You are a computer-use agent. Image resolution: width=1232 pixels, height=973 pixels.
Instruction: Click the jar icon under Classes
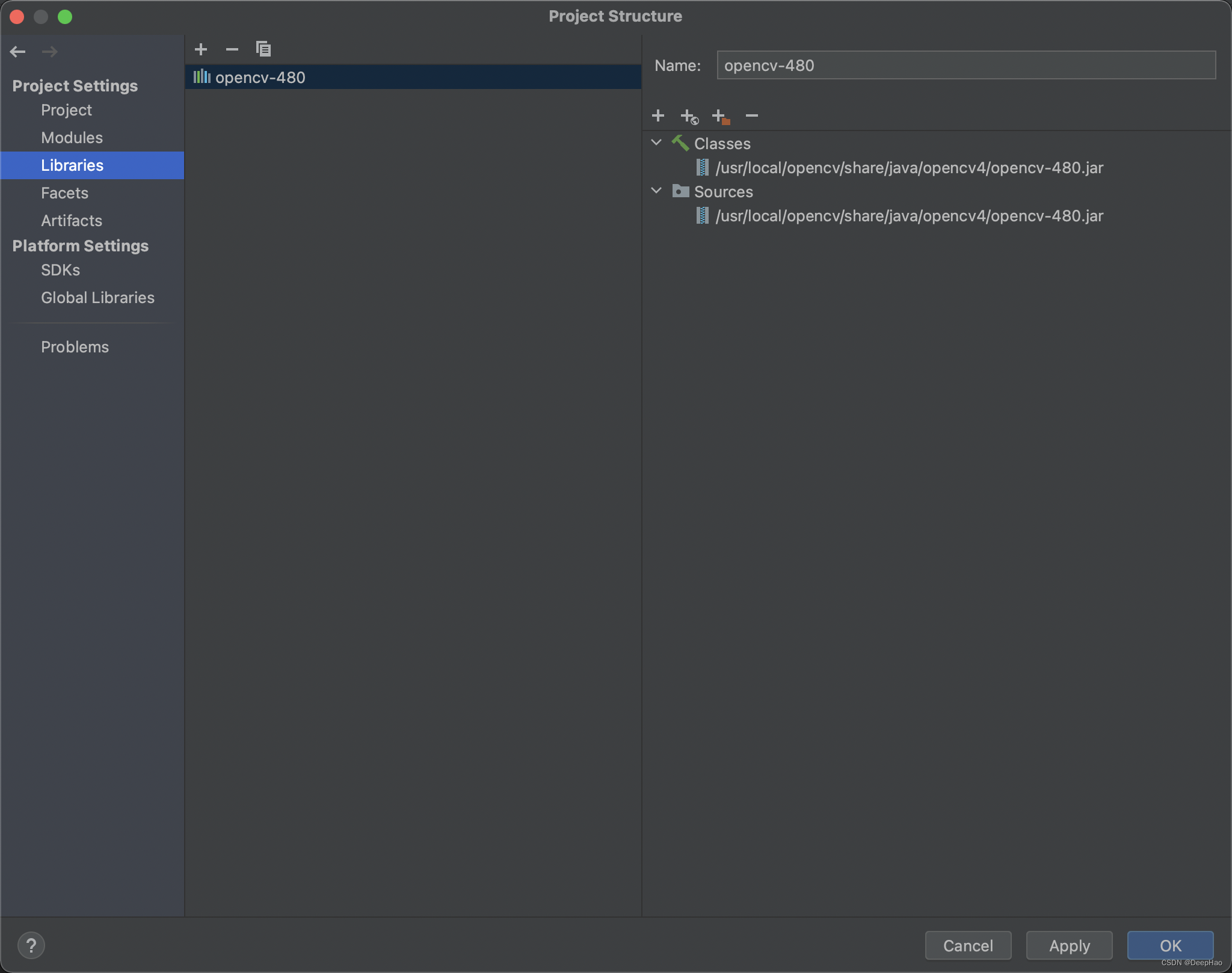pos(702,167)
